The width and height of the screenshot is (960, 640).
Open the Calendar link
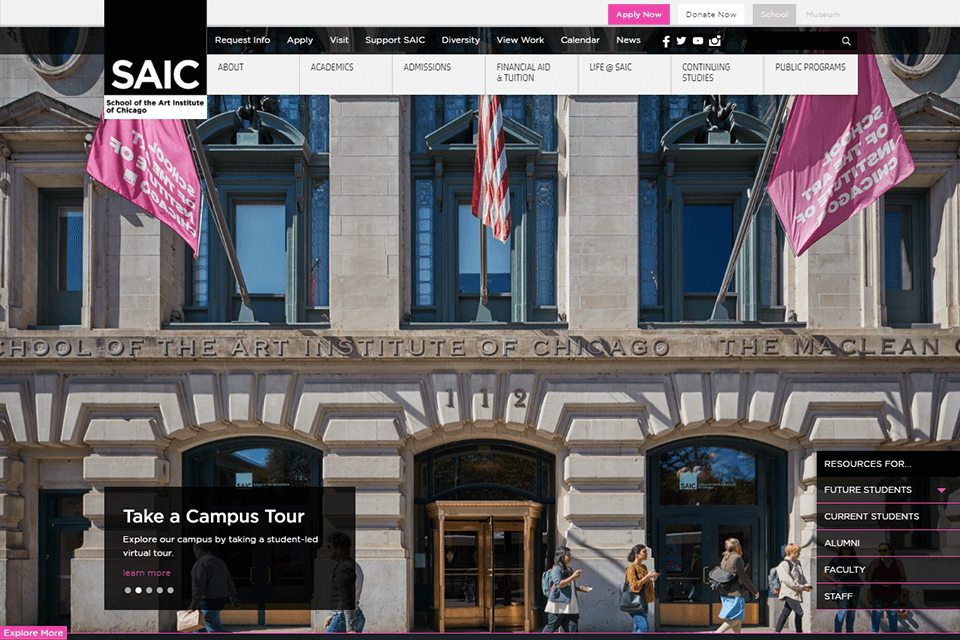pos(580,40)
